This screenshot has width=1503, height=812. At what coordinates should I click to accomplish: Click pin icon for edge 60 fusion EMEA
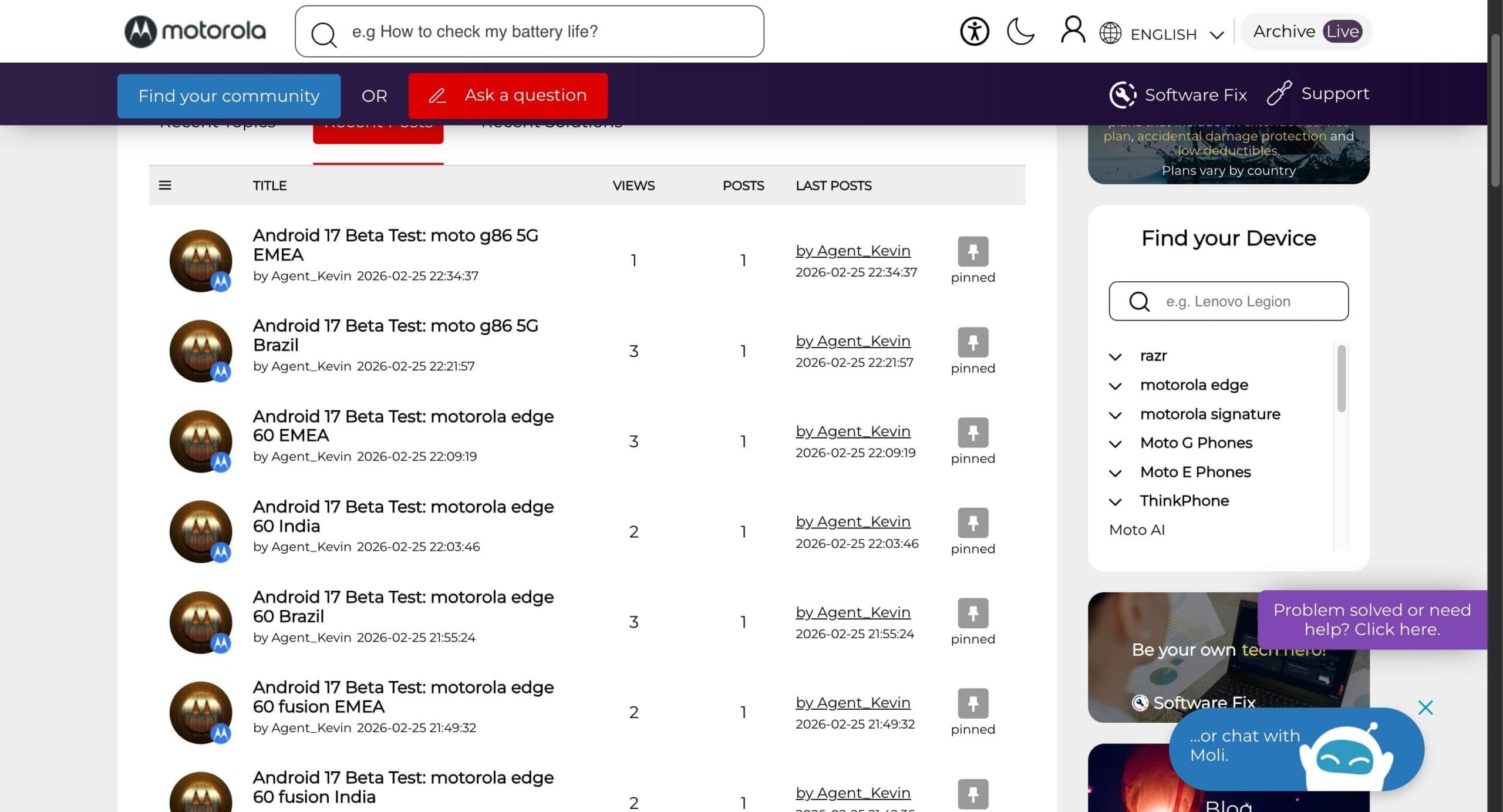[x=973, y=704]
